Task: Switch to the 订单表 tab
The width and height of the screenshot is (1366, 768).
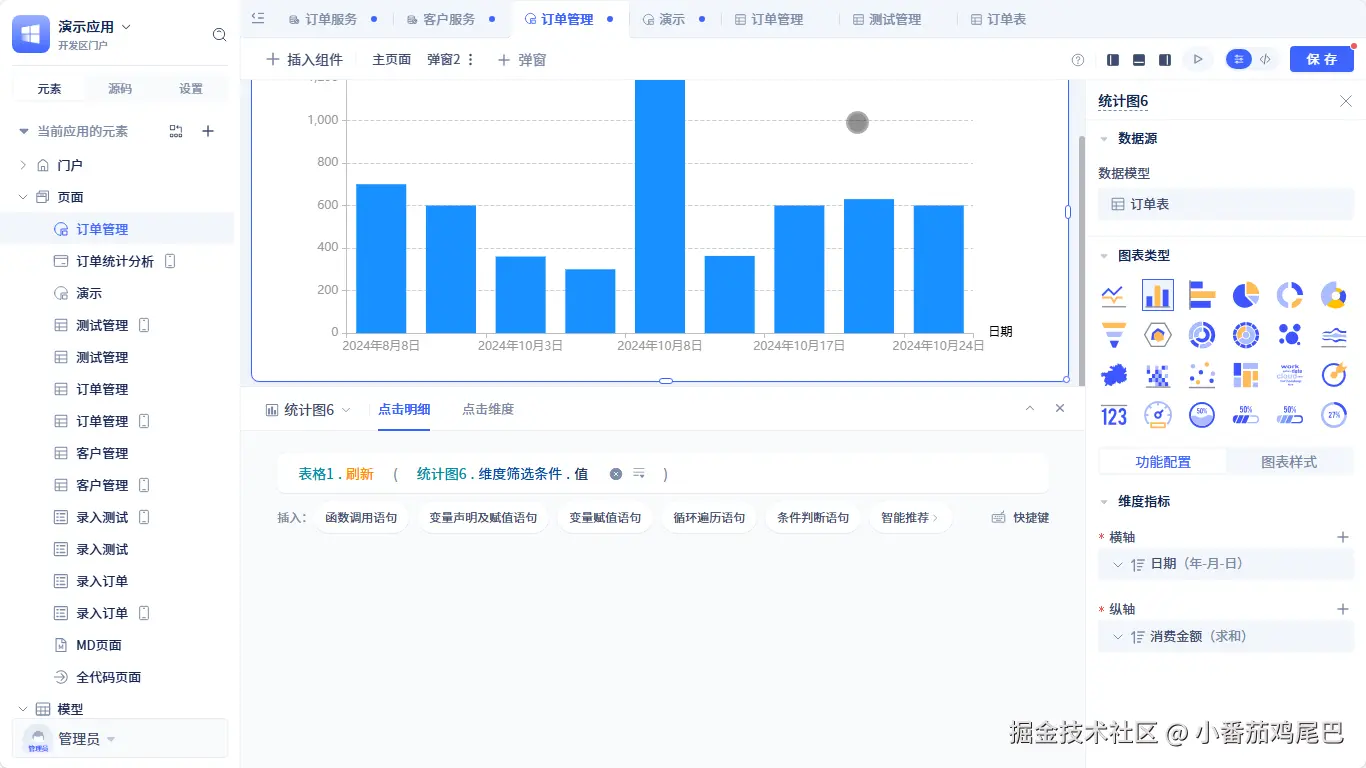Action: (1006, 19)
